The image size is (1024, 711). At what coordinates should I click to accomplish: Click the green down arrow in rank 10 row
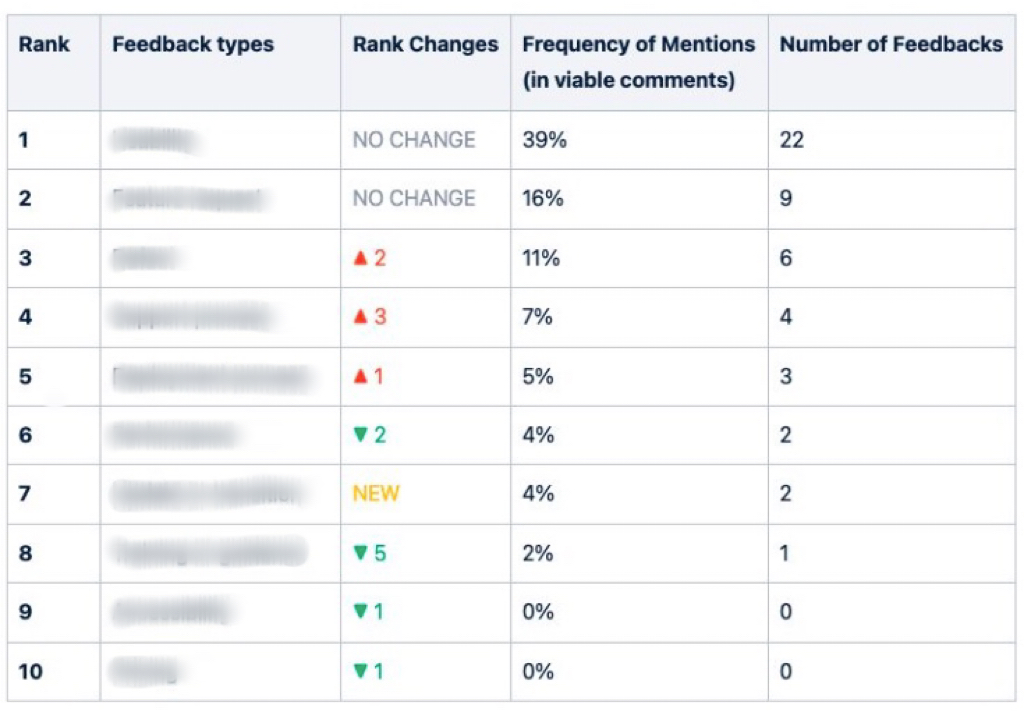(361, 671)
